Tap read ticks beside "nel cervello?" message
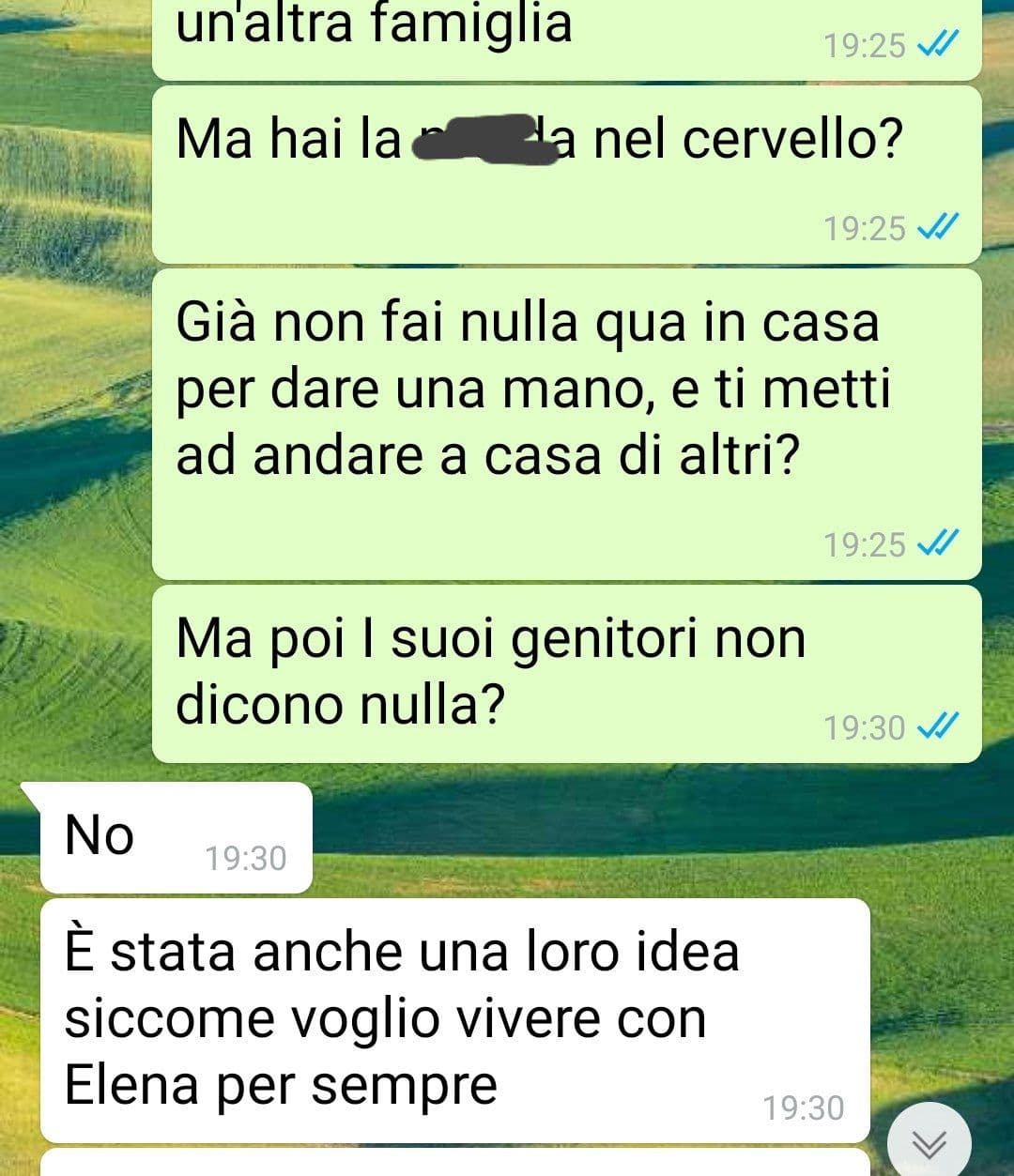This screenshot has height=1176, width=1014. (937, 227)
